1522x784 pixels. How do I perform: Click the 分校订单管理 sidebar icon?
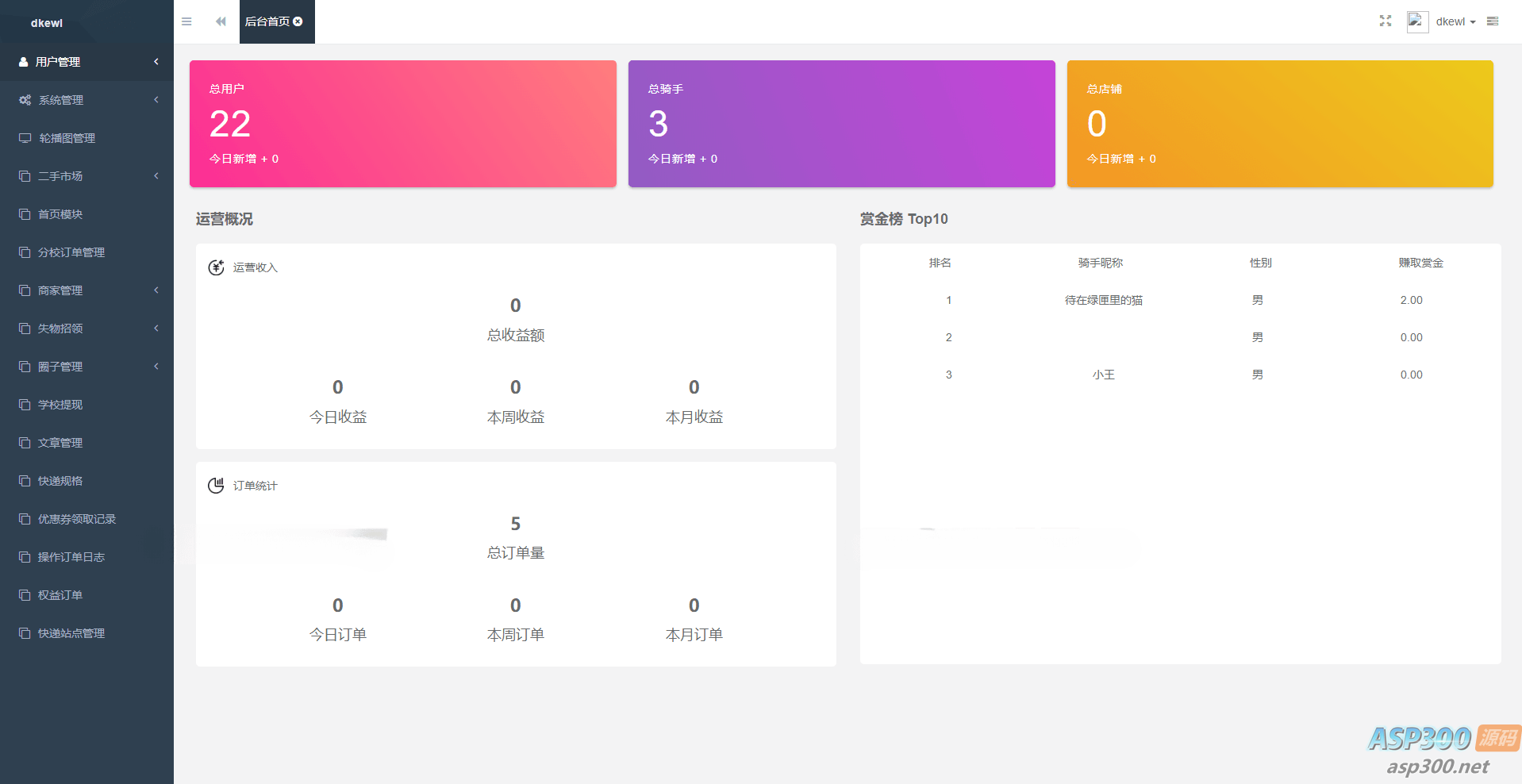point(25,252)
